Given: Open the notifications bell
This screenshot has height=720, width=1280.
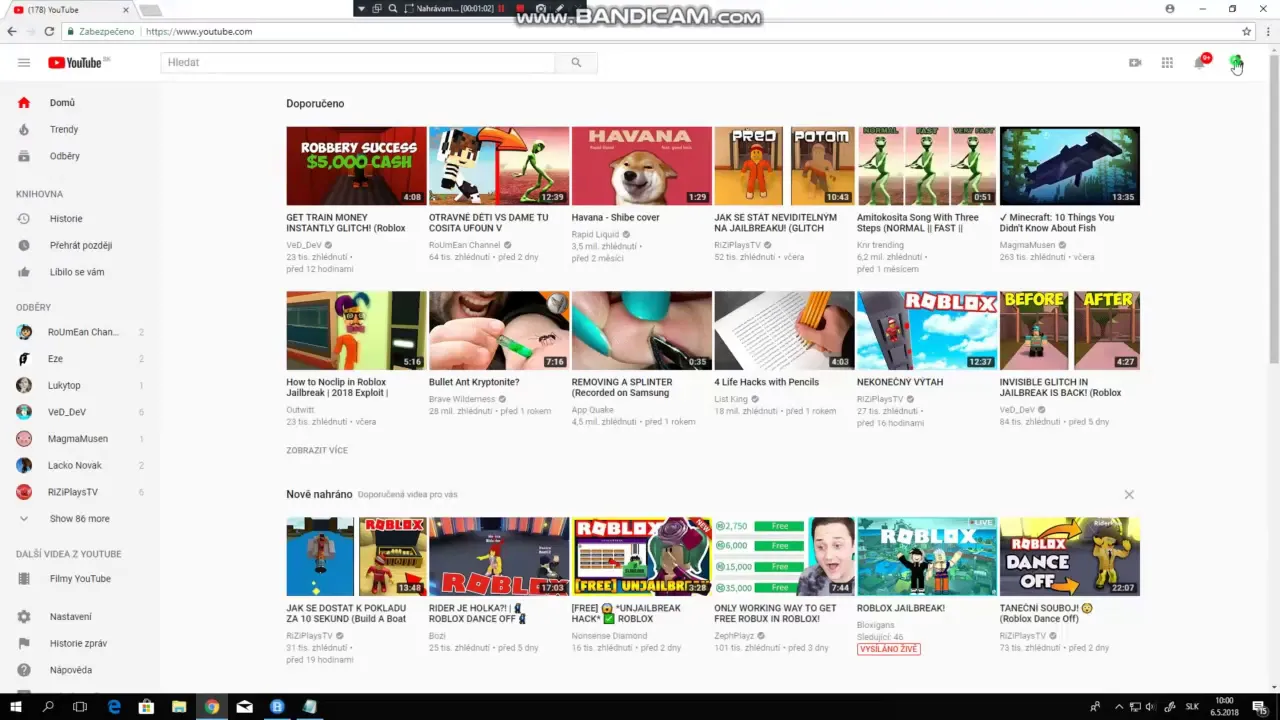Looking at the screenshot, I should coord(1200,62).
